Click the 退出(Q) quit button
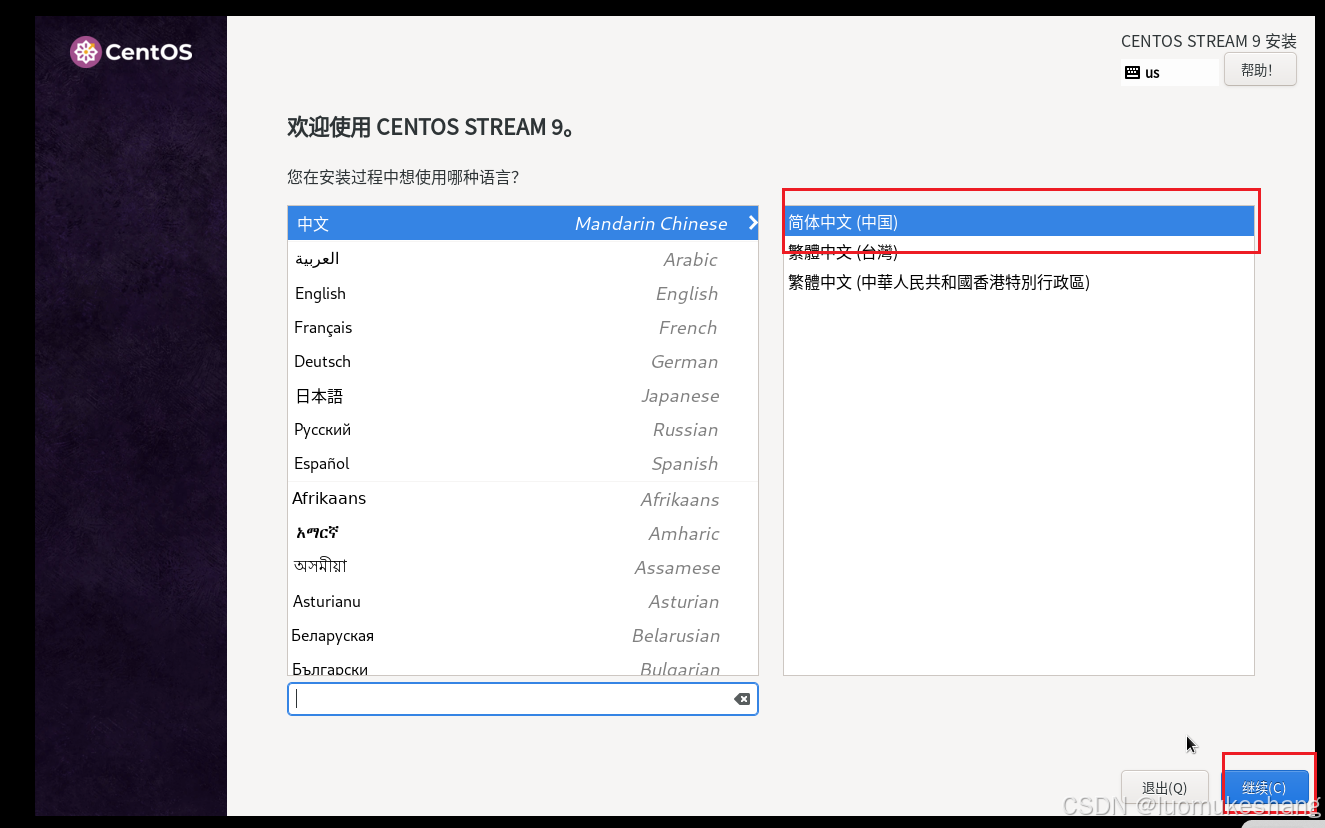1325x828 pixels. click(x=1165, y=787)
